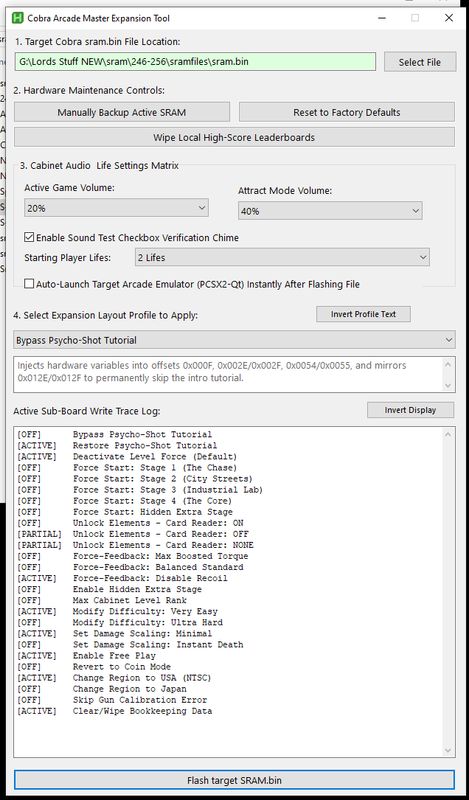Click description box scroll down arrow

(x=449, y=385)
